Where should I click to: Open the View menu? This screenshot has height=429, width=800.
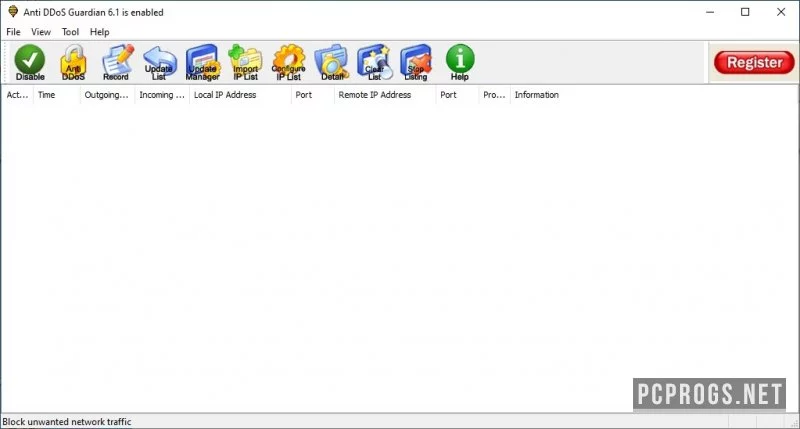41,32
